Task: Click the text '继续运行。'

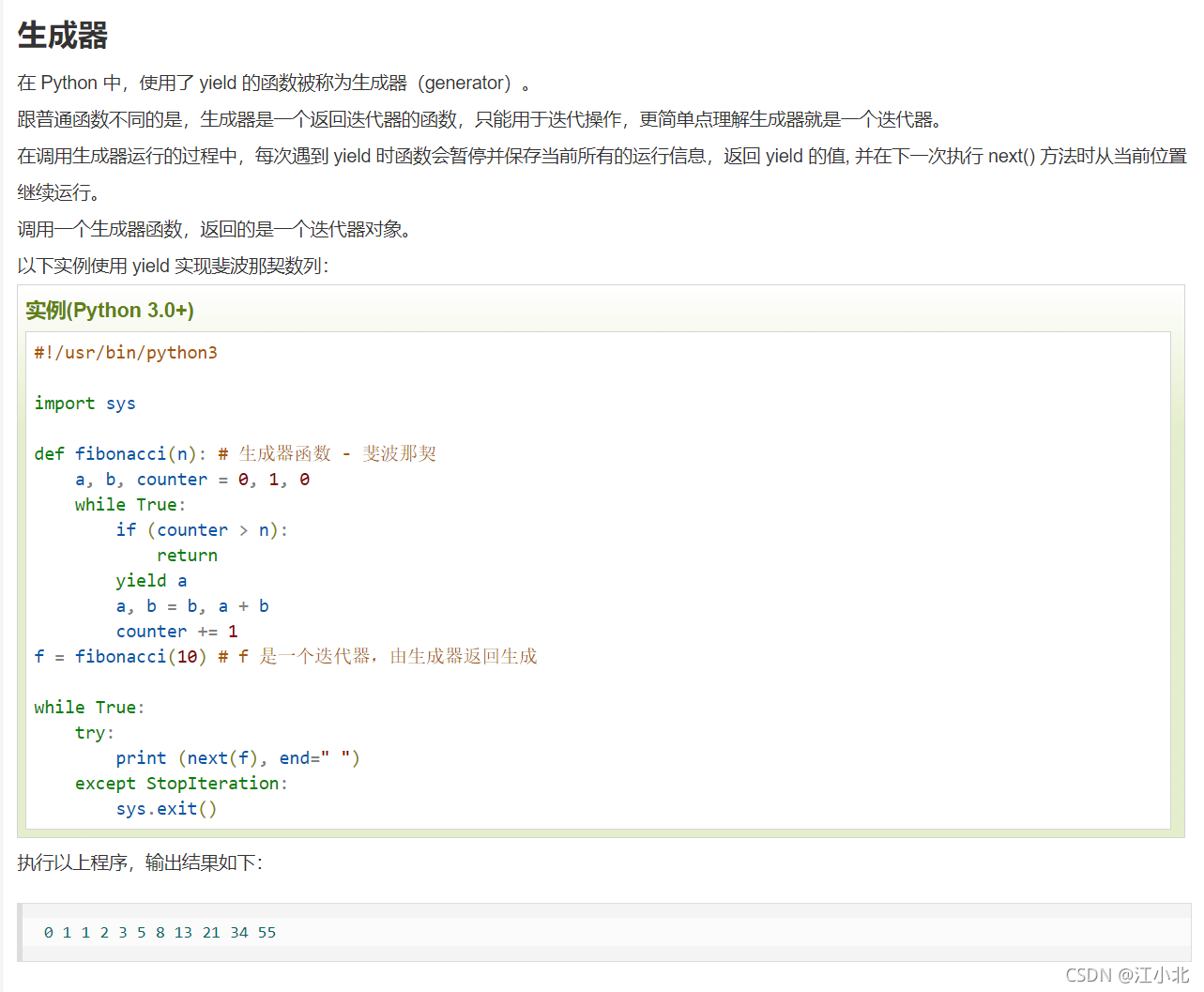Action: pos(59,192)
